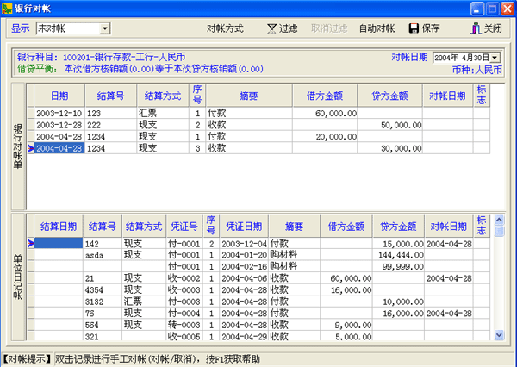This screenshot has height=367, width=517.
Task: Click the amount 99,999.00 cell
Action: tap(399, 267)
